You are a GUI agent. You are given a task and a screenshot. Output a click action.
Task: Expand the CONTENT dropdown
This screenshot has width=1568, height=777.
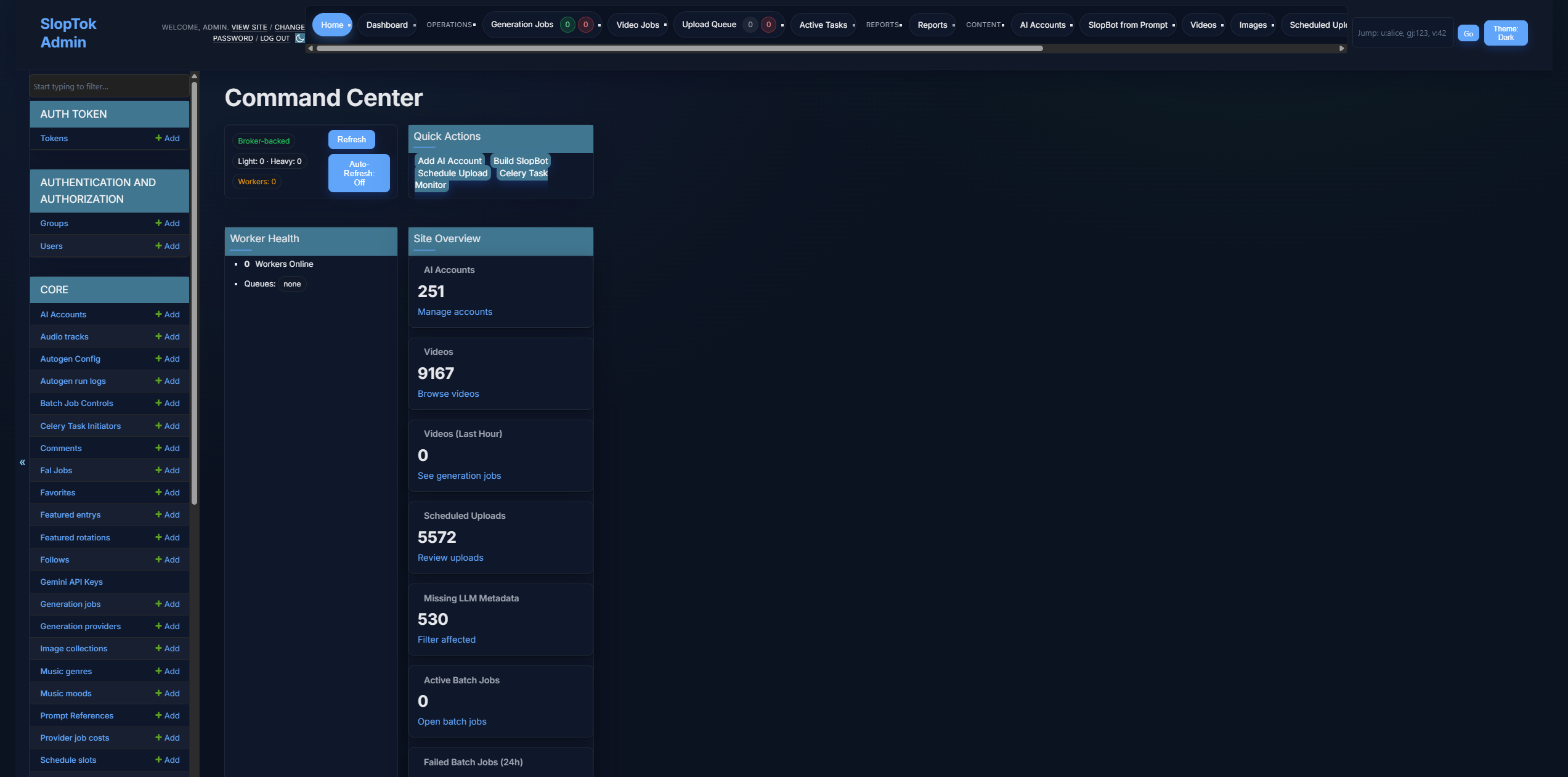point(985,25)
